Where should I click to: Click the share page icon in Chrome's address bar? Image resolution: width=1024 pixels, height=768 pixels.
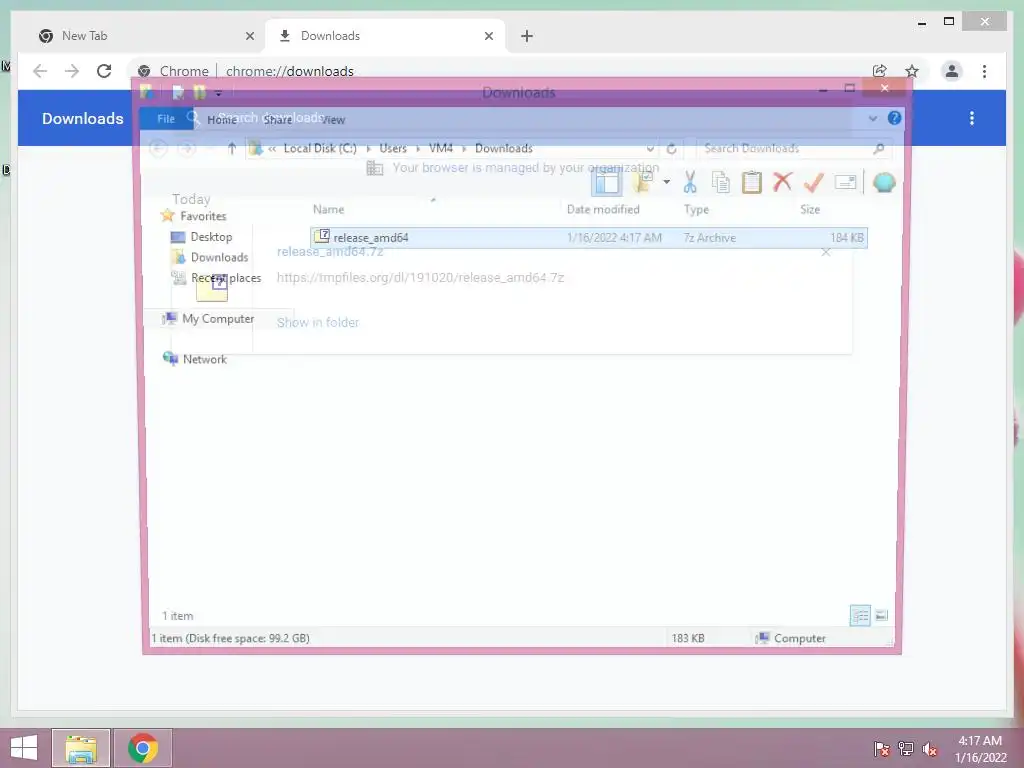pos(880,71)
